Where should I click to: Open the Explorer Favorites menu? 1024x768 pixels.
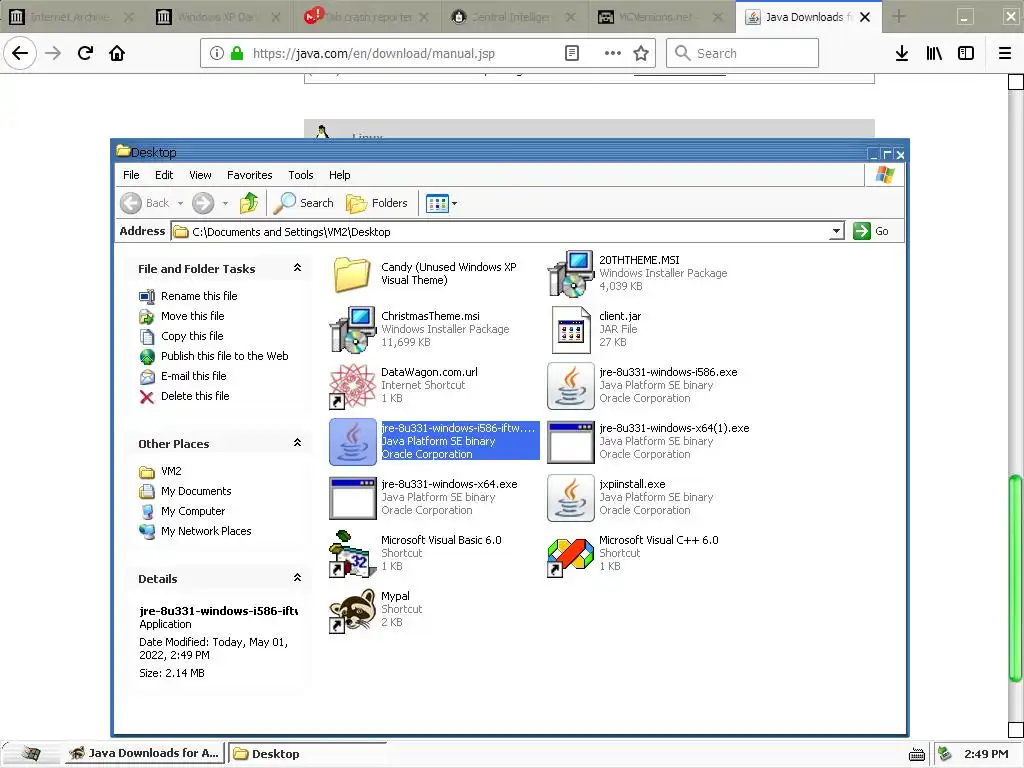(x=249, y=175)
